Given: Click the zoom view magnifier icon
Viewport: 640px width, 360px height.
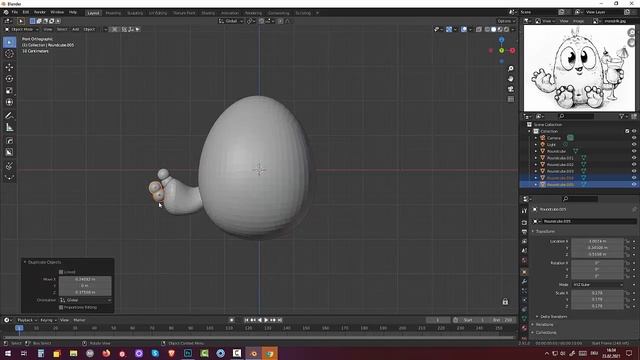Looking at the screenshot, I should 511,69.
